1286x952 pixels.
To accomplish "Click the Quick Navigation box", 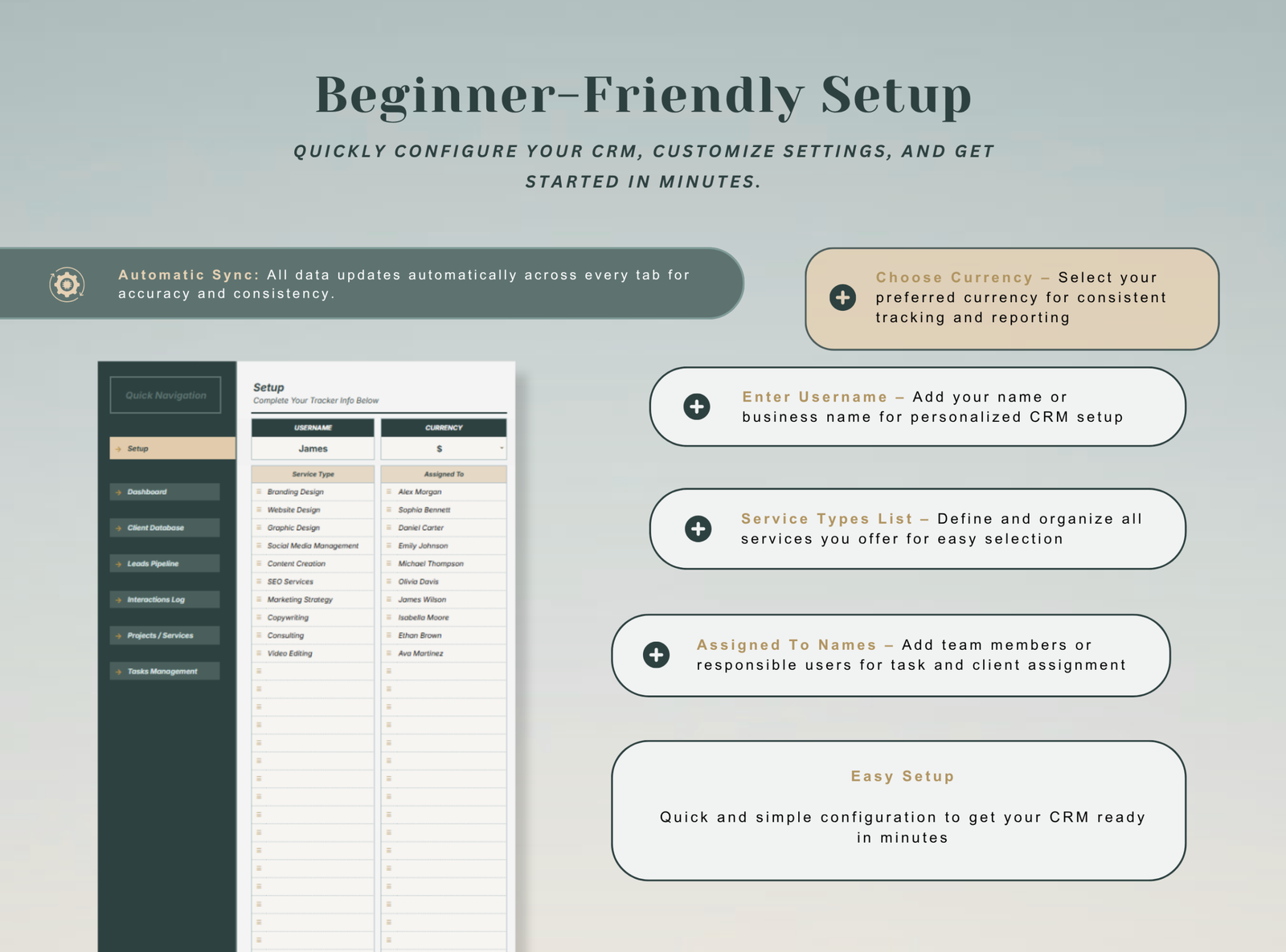I will click(166, 395).
